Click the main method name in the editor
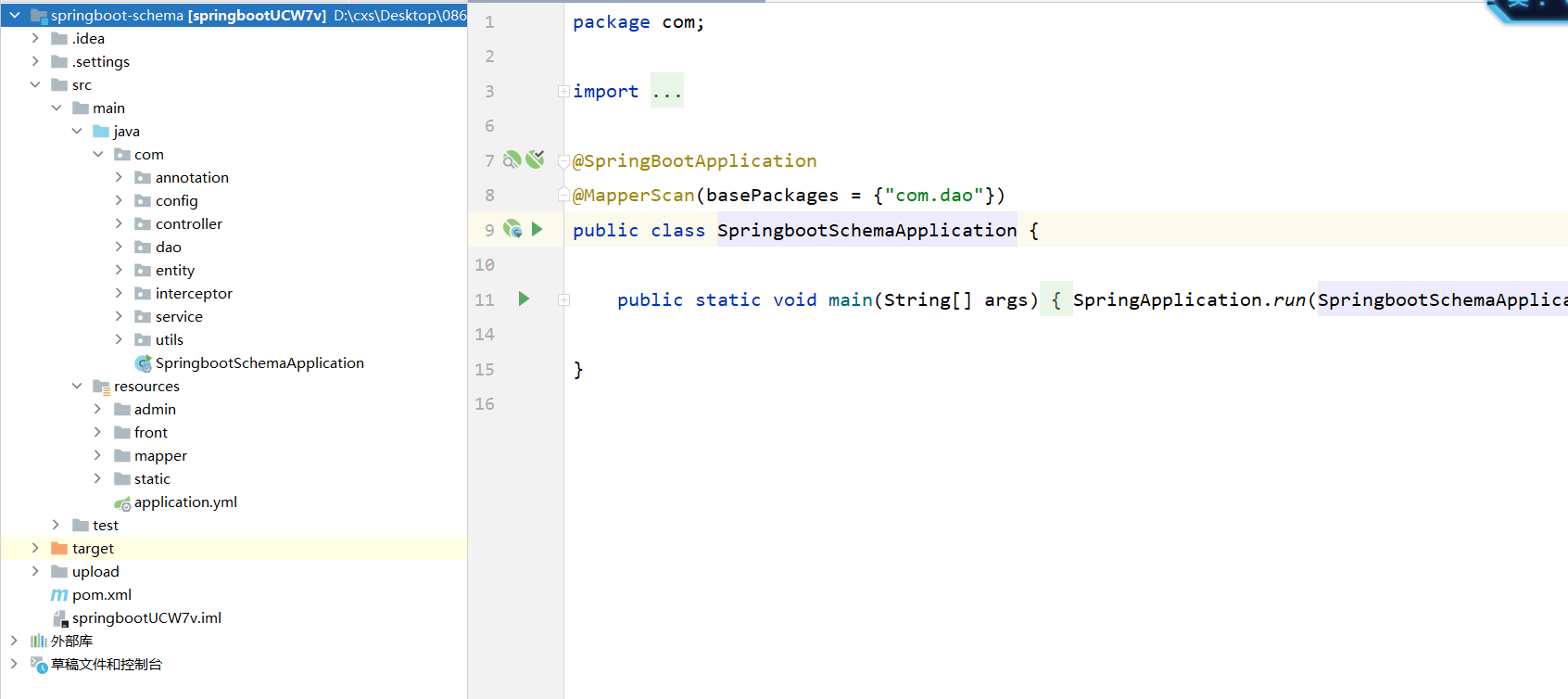 (x=851, y=299)
